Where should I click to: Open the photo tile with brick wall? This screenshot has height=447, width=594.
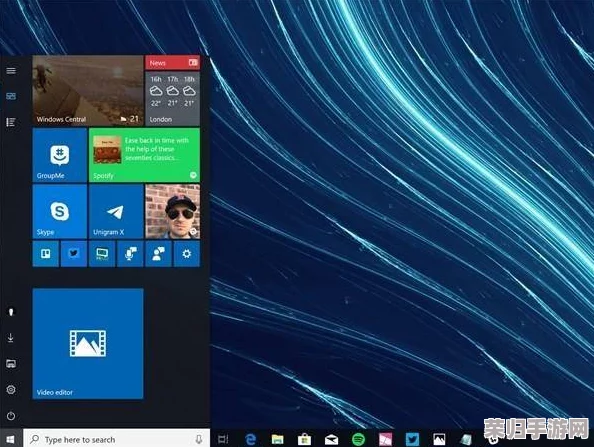(172, 211)
